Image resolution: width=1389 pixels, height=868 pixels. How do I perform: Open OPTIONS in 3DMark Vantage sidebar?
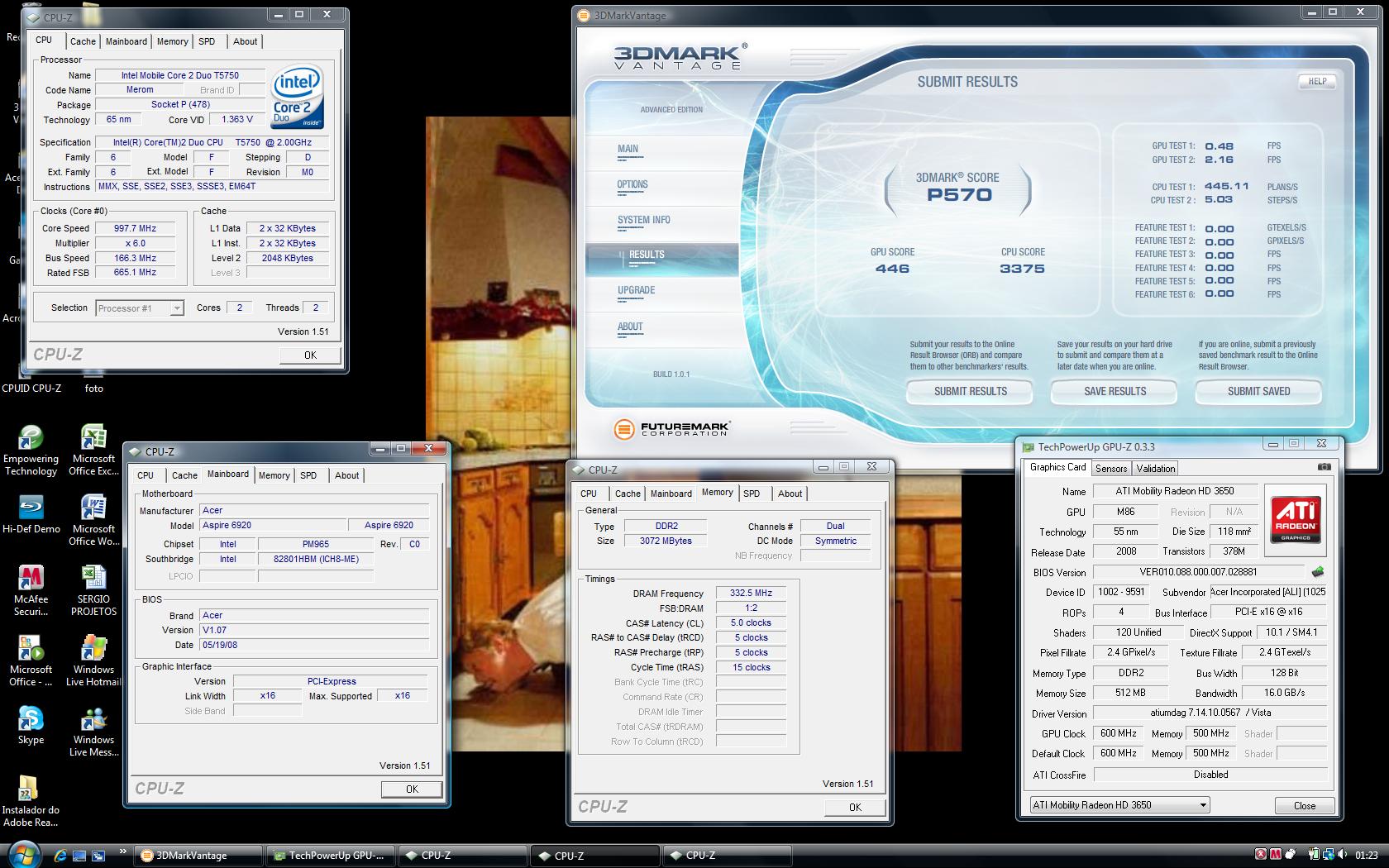click(x=632, y=184)
